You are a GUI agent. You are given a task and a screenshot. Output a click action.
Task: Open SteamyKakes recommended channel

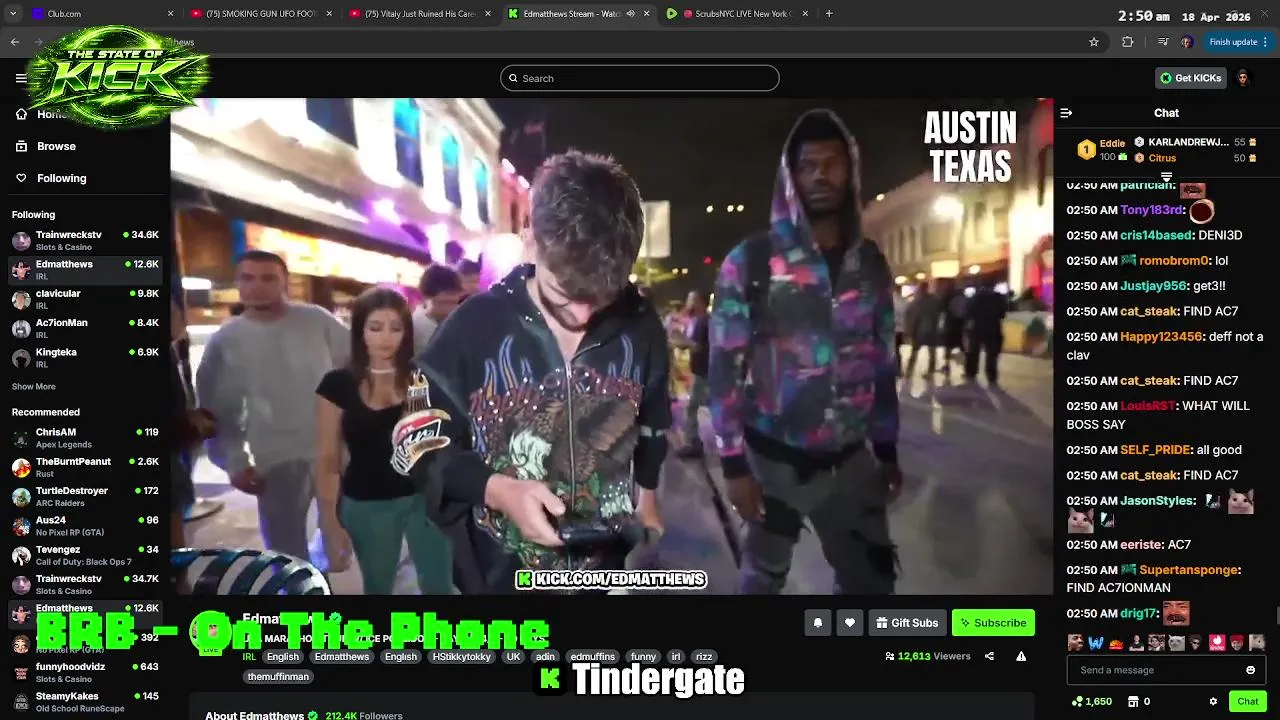[85, 701]
